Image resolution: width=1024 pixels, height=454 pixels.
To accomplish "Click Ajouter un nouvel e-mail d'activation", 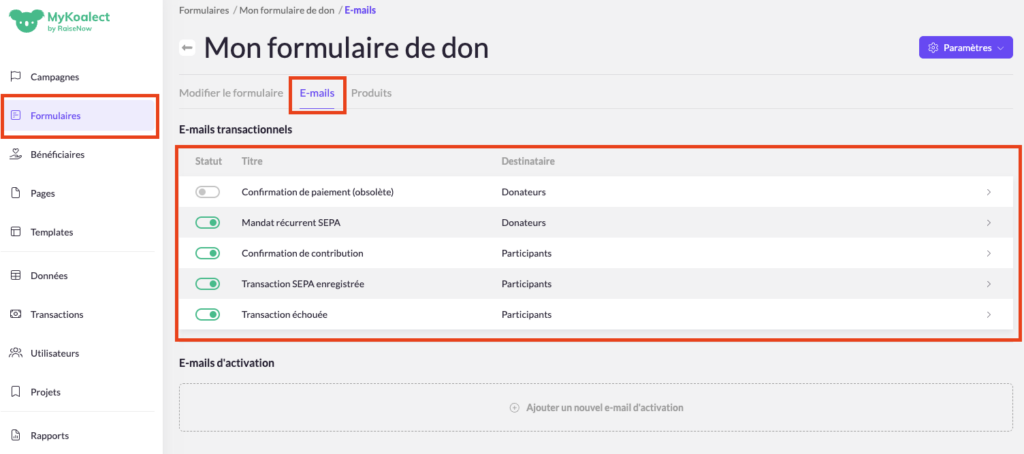I will click(596, 408).
